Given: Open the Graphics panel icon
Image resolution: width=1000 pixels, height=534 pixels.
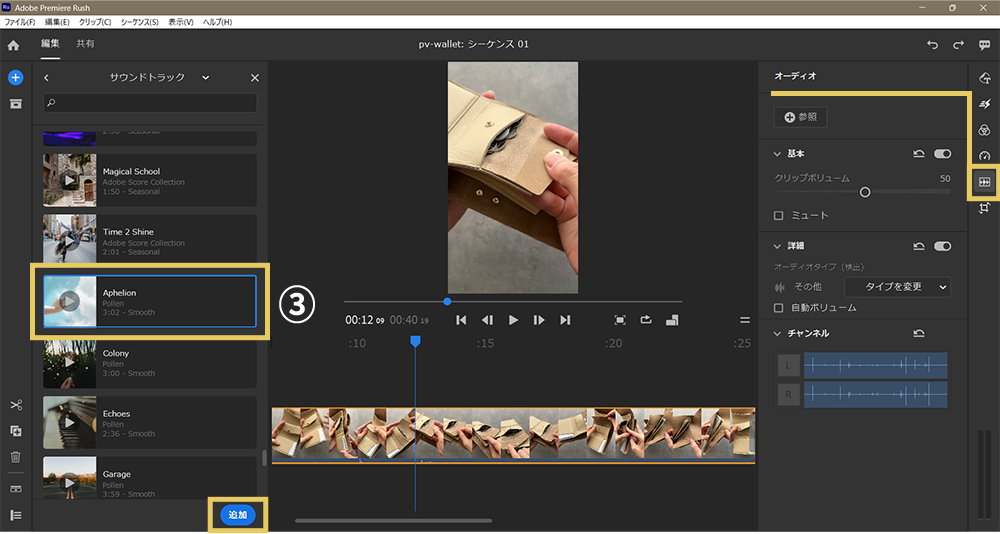Looking at the screenshot, I should tap(984, 78).
